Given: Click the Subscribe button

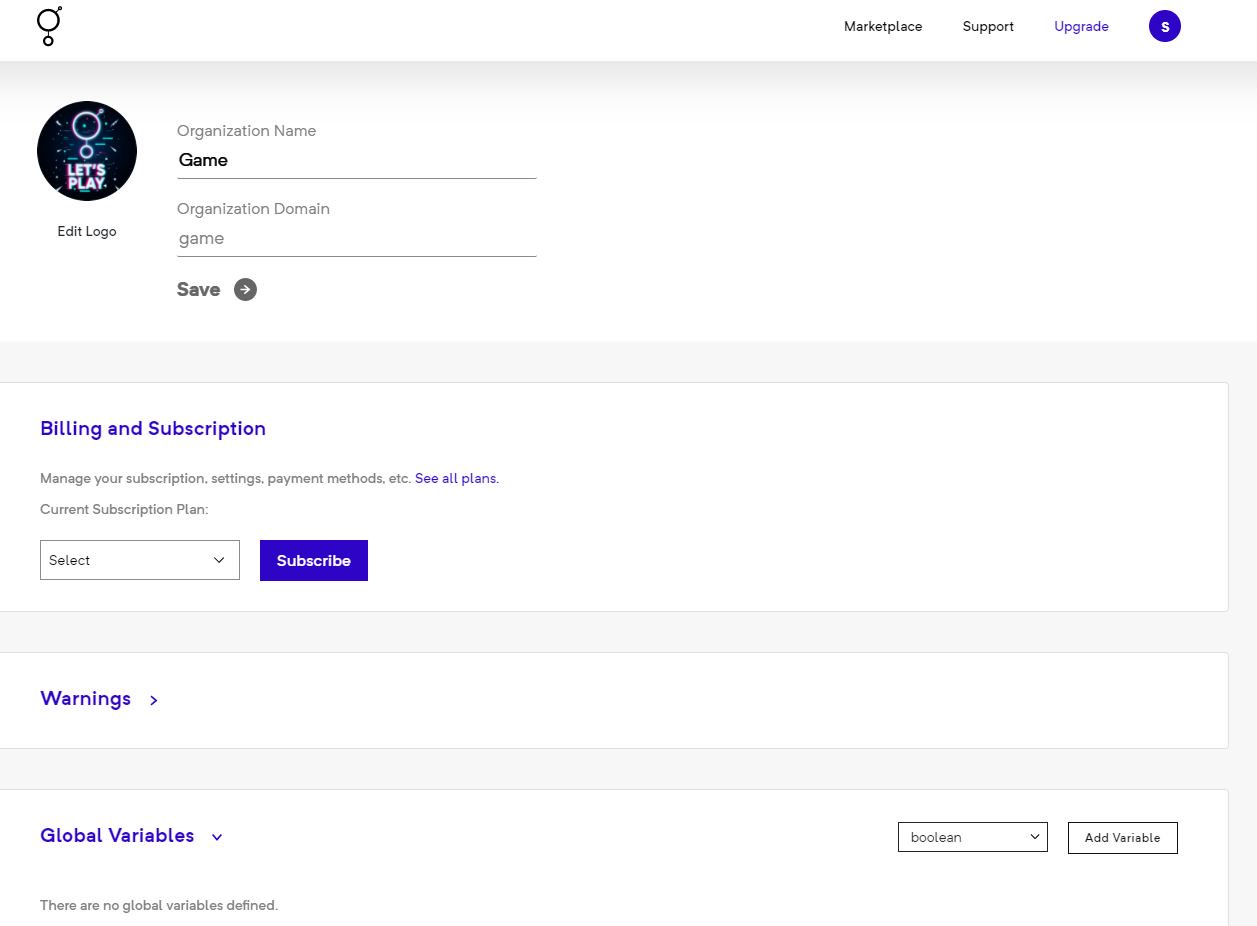Looking at the screenshot, I should pyautogui.click(x=314, y=560).
